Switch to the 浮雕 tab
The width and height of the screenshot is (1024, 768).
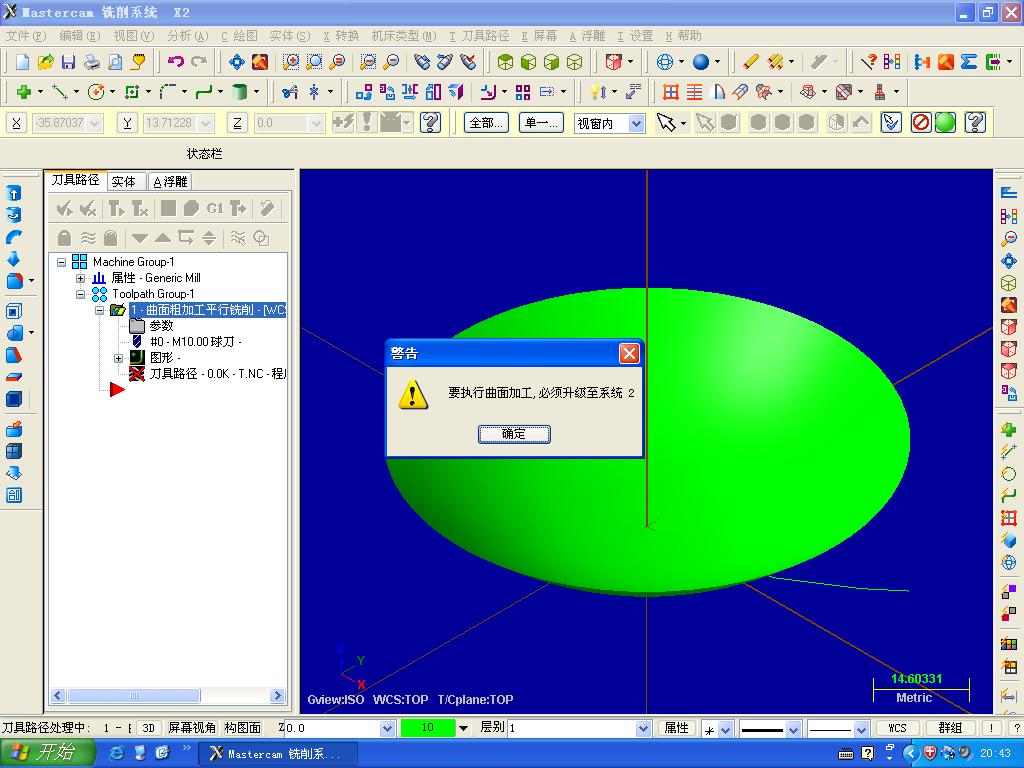[170, 182]
